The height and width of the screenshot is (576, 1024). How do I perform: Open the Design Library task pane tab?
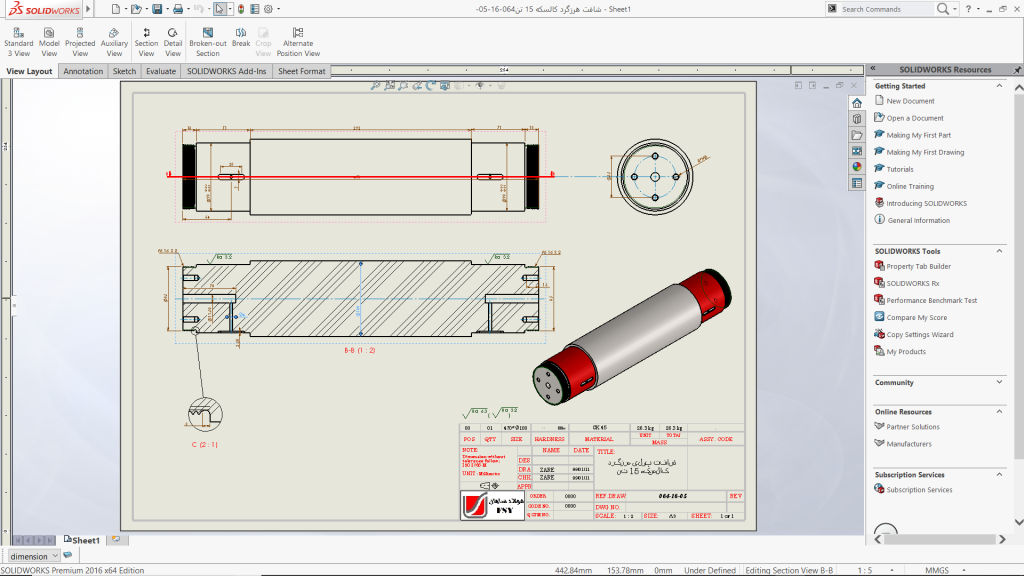857,119
